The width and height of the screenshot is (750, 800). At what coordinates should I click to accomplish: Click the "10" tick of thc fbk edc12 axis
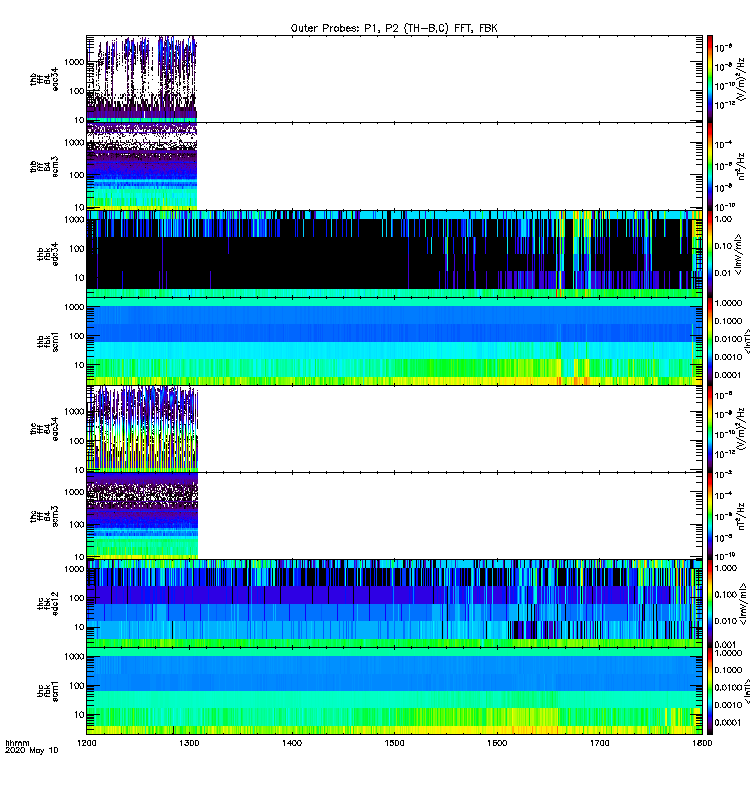(x=79, y=628)
